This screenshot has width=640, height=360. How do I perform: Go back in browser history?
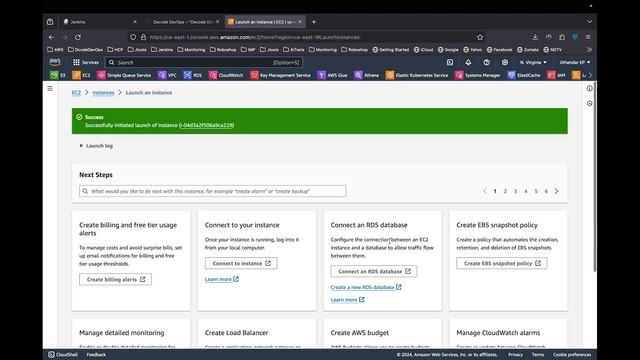click(x=51, y=37)
